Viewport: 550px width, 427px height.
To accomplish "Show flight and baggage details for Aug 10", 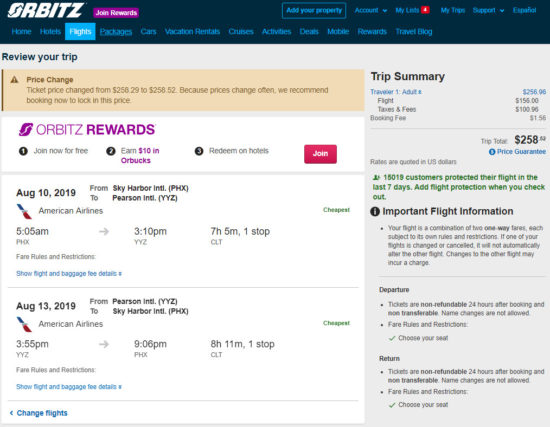I will 69,273.
